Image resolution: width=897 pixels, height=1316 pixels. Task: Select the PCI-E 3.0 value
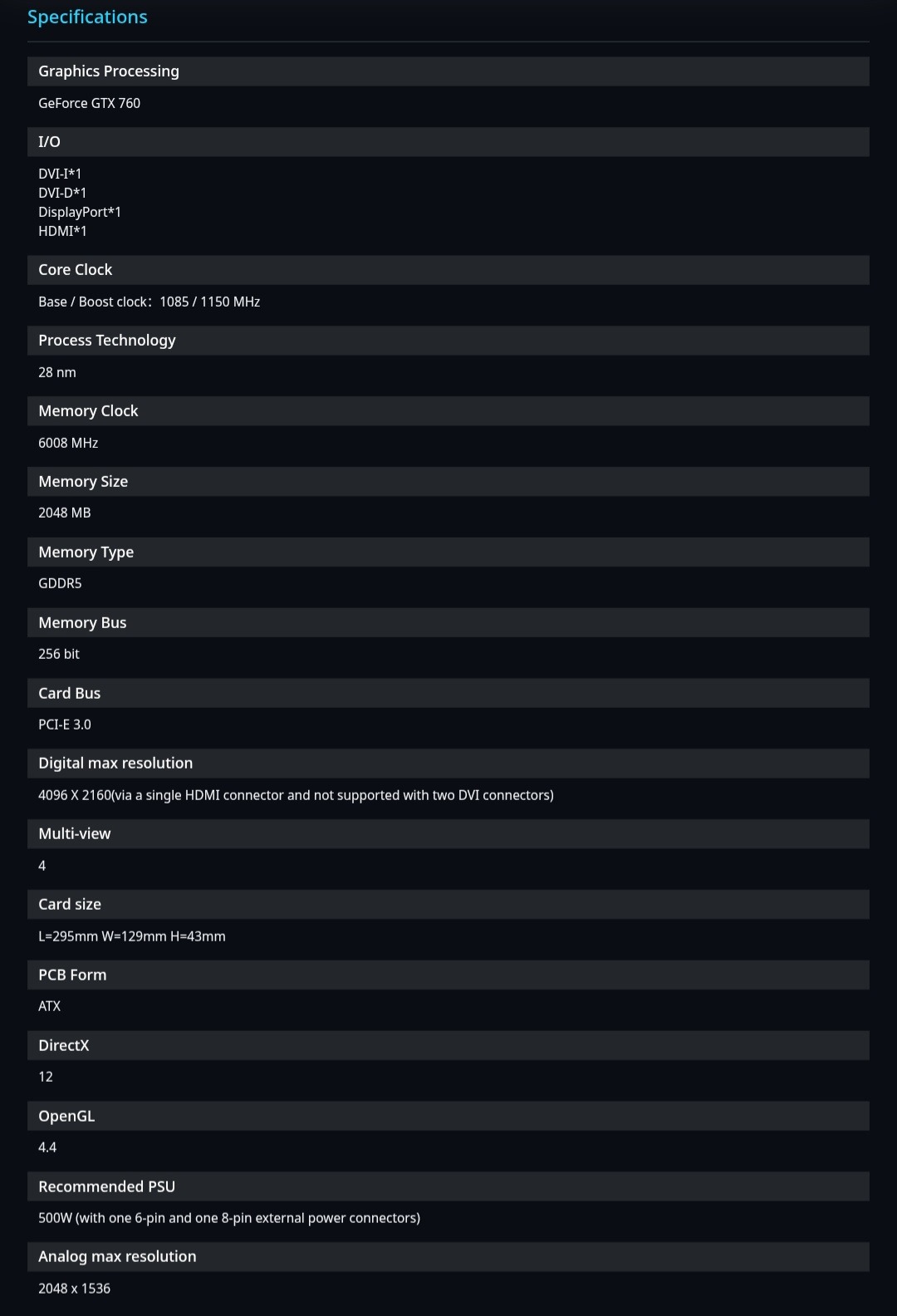pos(65,724)
